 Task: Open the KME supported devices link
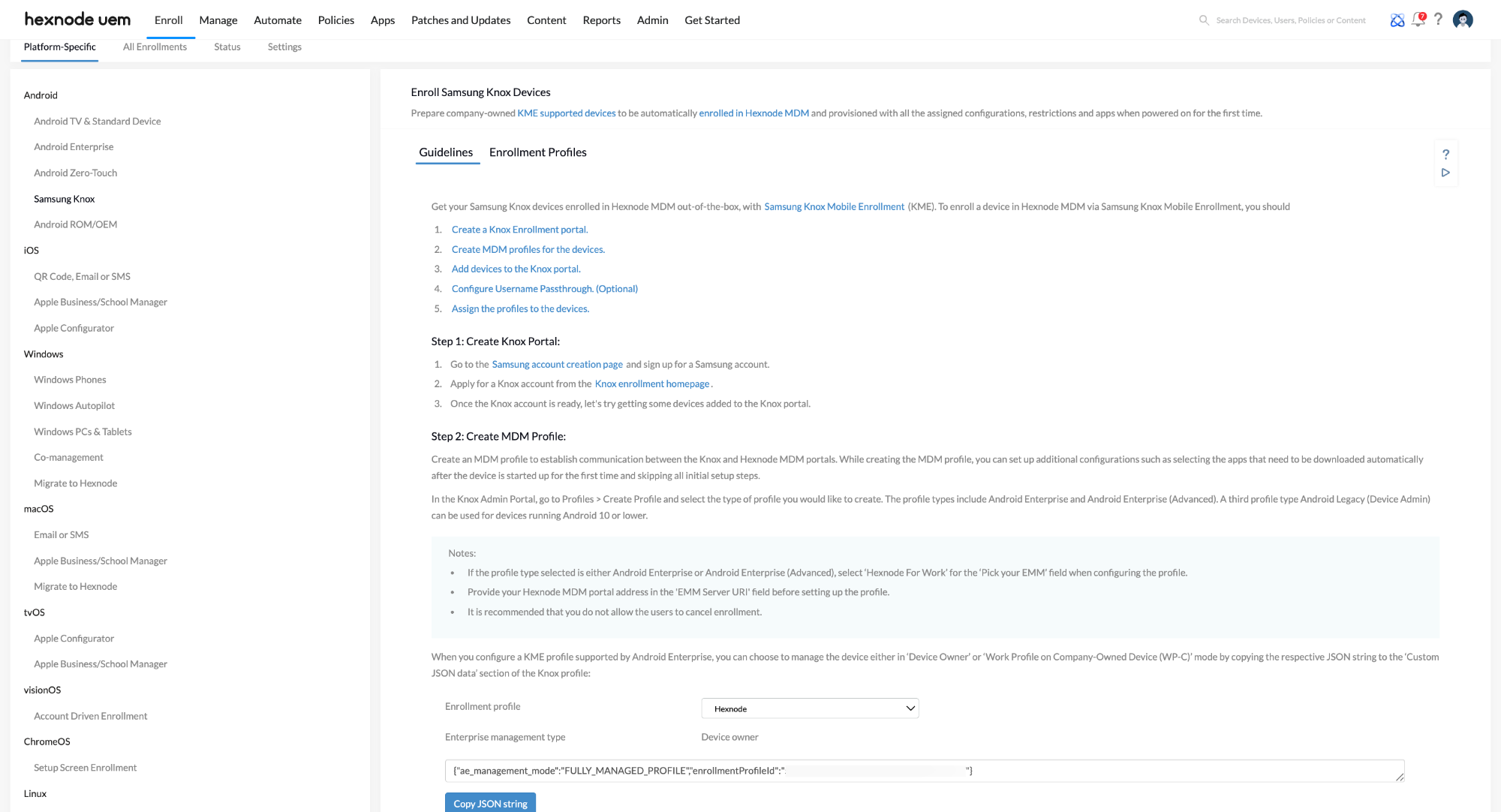(x=567, y=113)
